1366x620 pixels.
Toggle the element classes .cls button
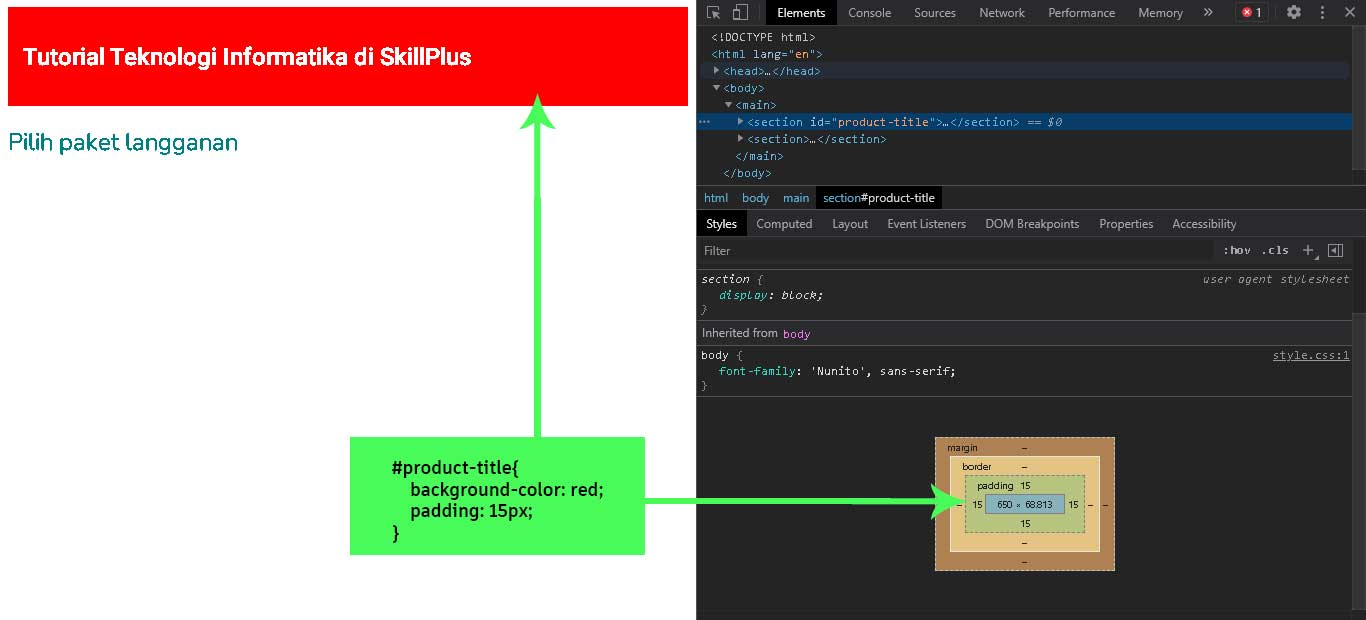(1276, 250)
